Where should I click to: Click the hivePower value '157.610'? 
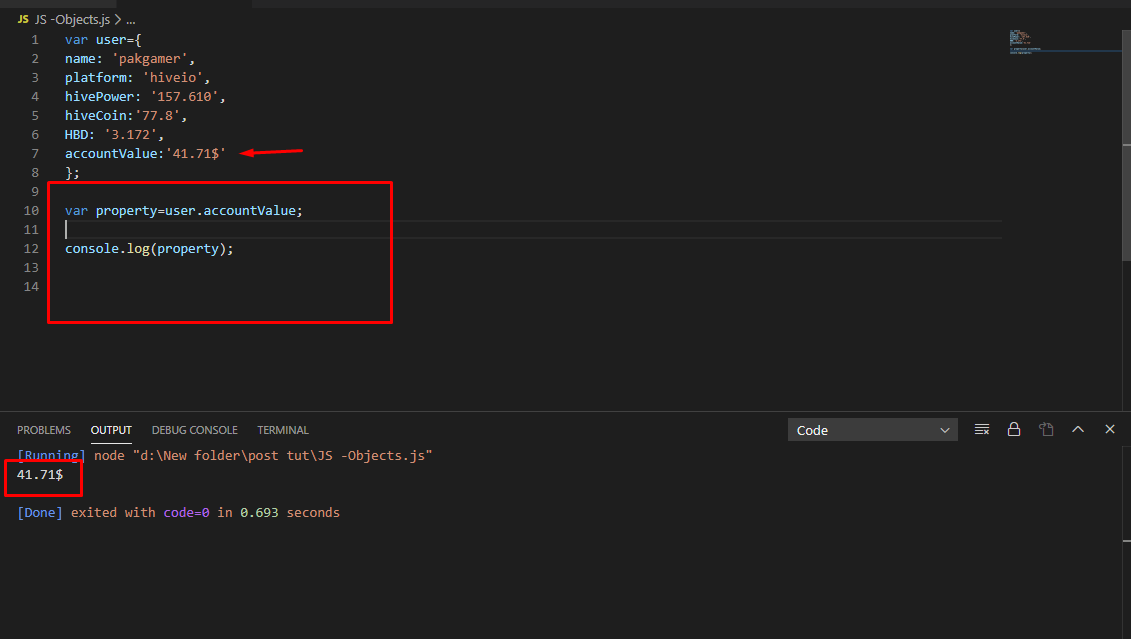tap(185, 97)
